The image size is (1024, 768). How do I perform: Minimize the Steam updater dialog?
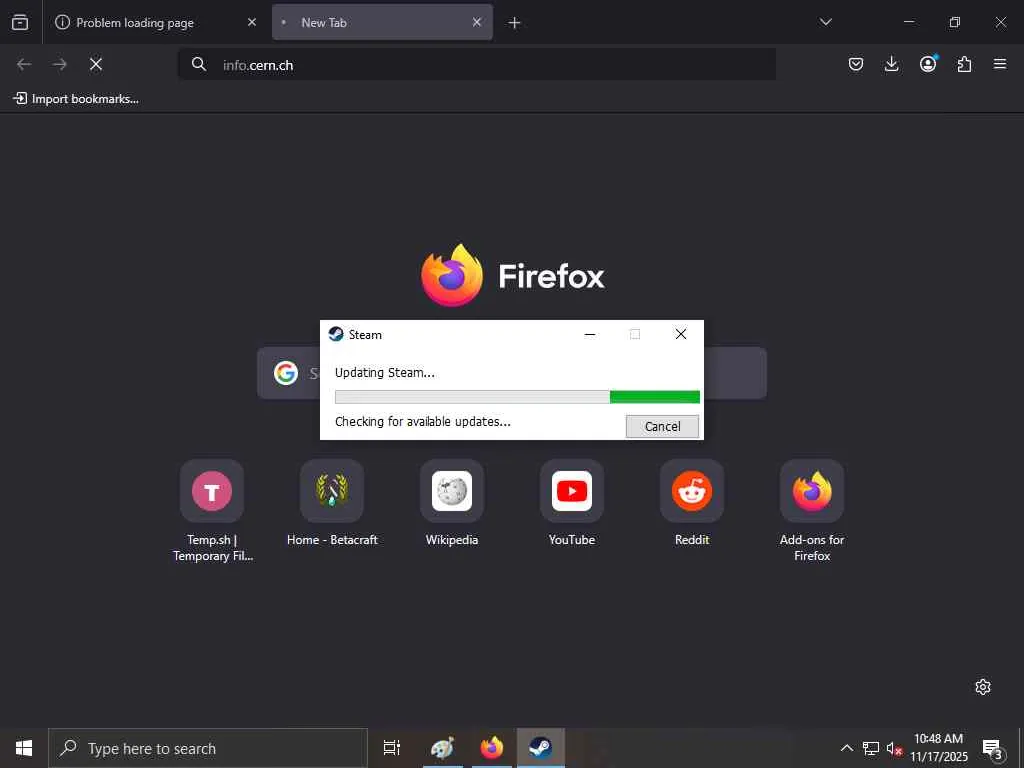(x=590, y=334)
